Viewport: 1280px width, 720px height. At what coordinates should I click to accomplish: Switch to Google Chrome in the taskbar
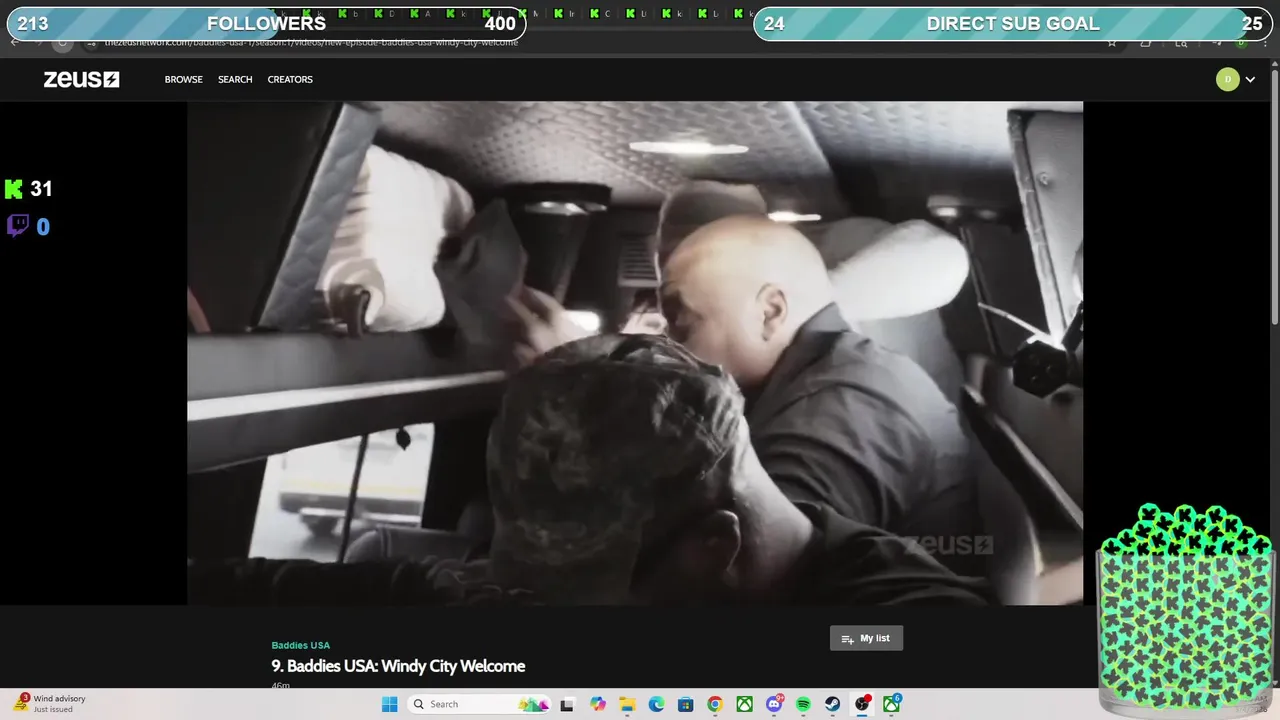click(714, 704)
